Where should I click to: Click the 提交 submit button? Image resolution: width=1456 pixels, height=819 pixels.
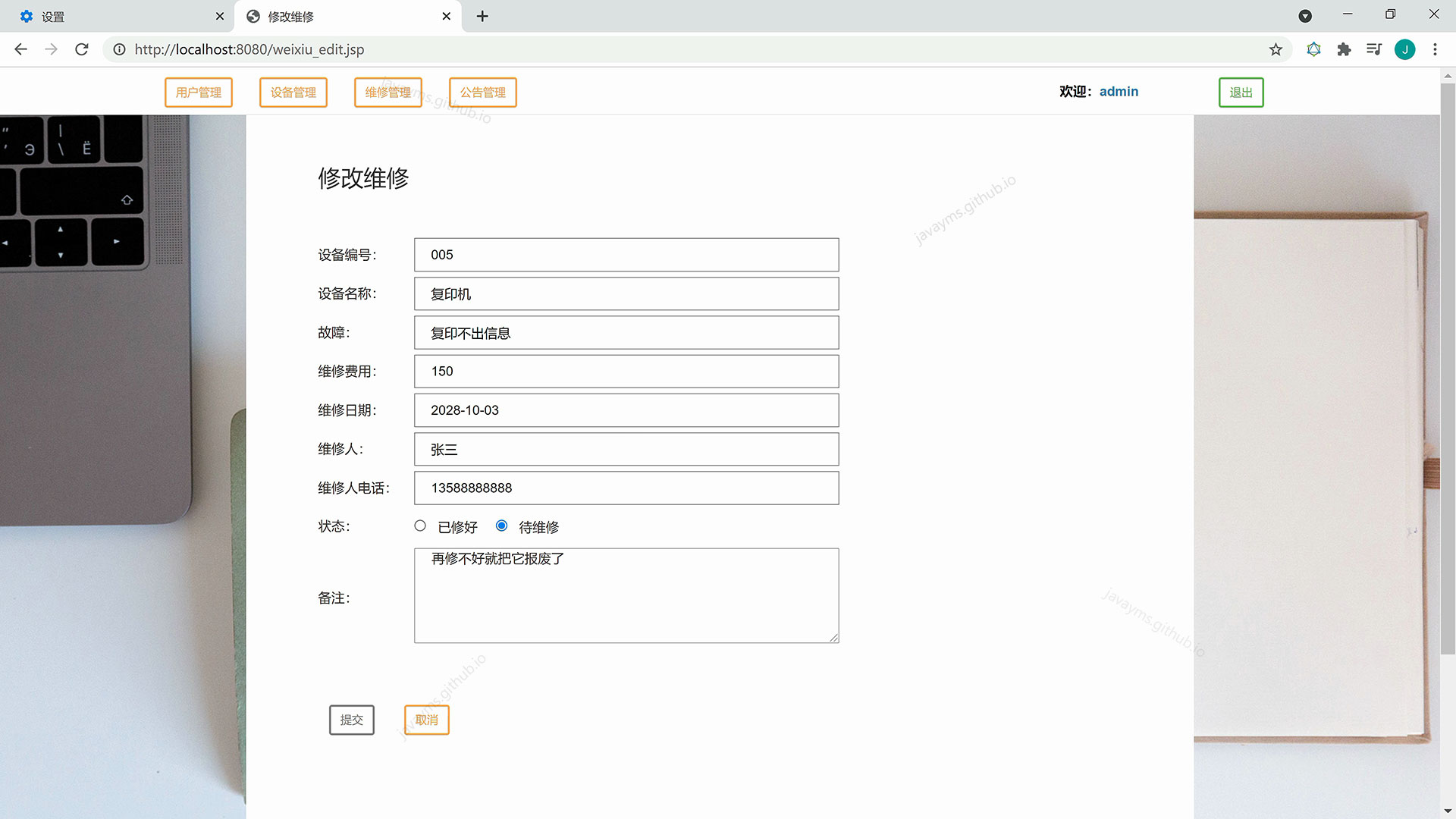[351, 720]
